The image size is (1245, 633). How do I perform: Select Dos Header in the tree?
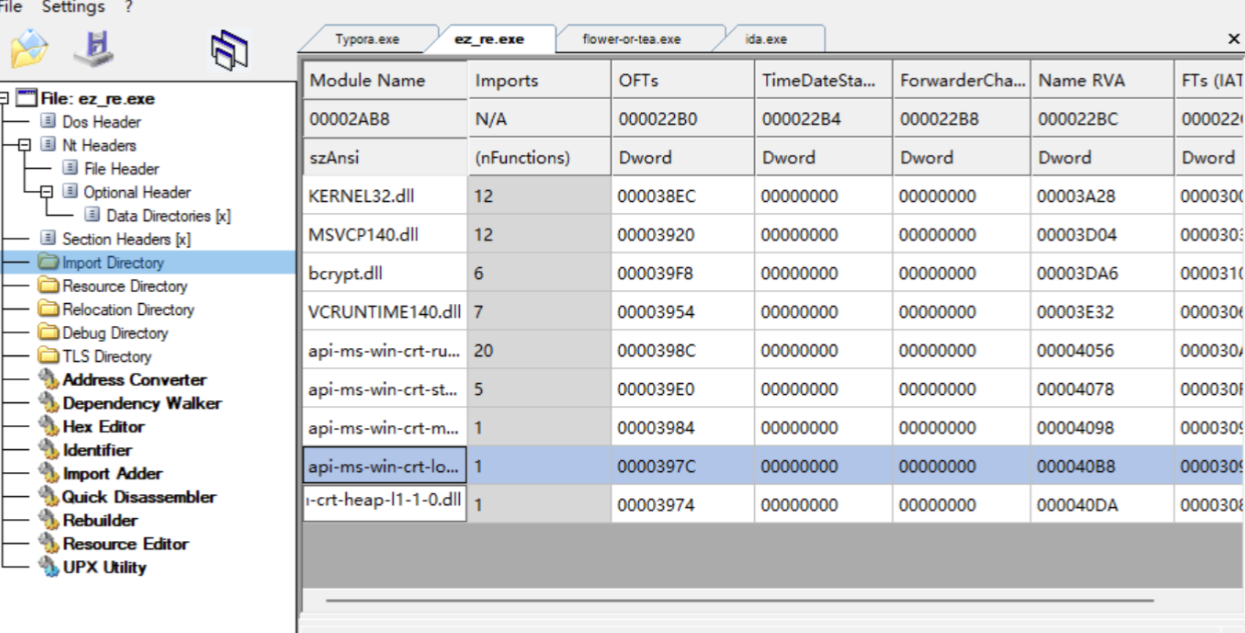tap(101, 122)
